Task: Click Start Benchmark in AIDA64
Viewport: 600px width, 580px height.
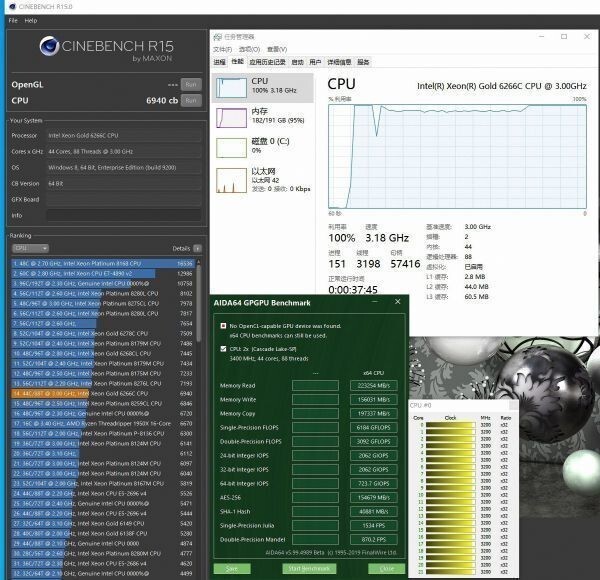Action: tap(308, 568)
